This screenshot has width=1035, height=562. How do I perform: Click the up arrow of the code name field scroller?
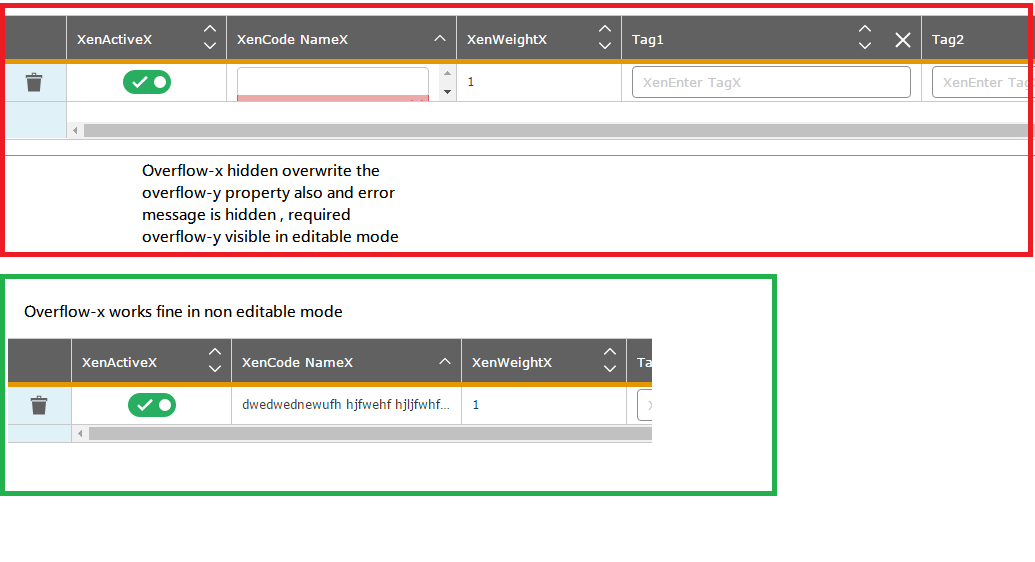click(448, 73)
